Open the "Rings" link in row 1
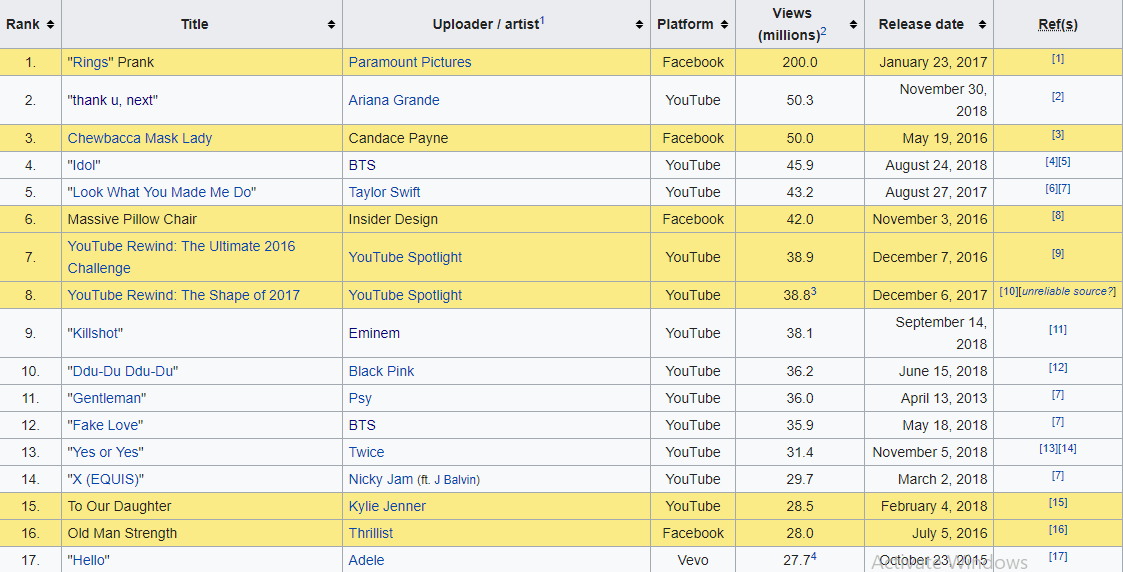Image resolution: width=1123 pixels, height=572 pixels. point(91,62)
